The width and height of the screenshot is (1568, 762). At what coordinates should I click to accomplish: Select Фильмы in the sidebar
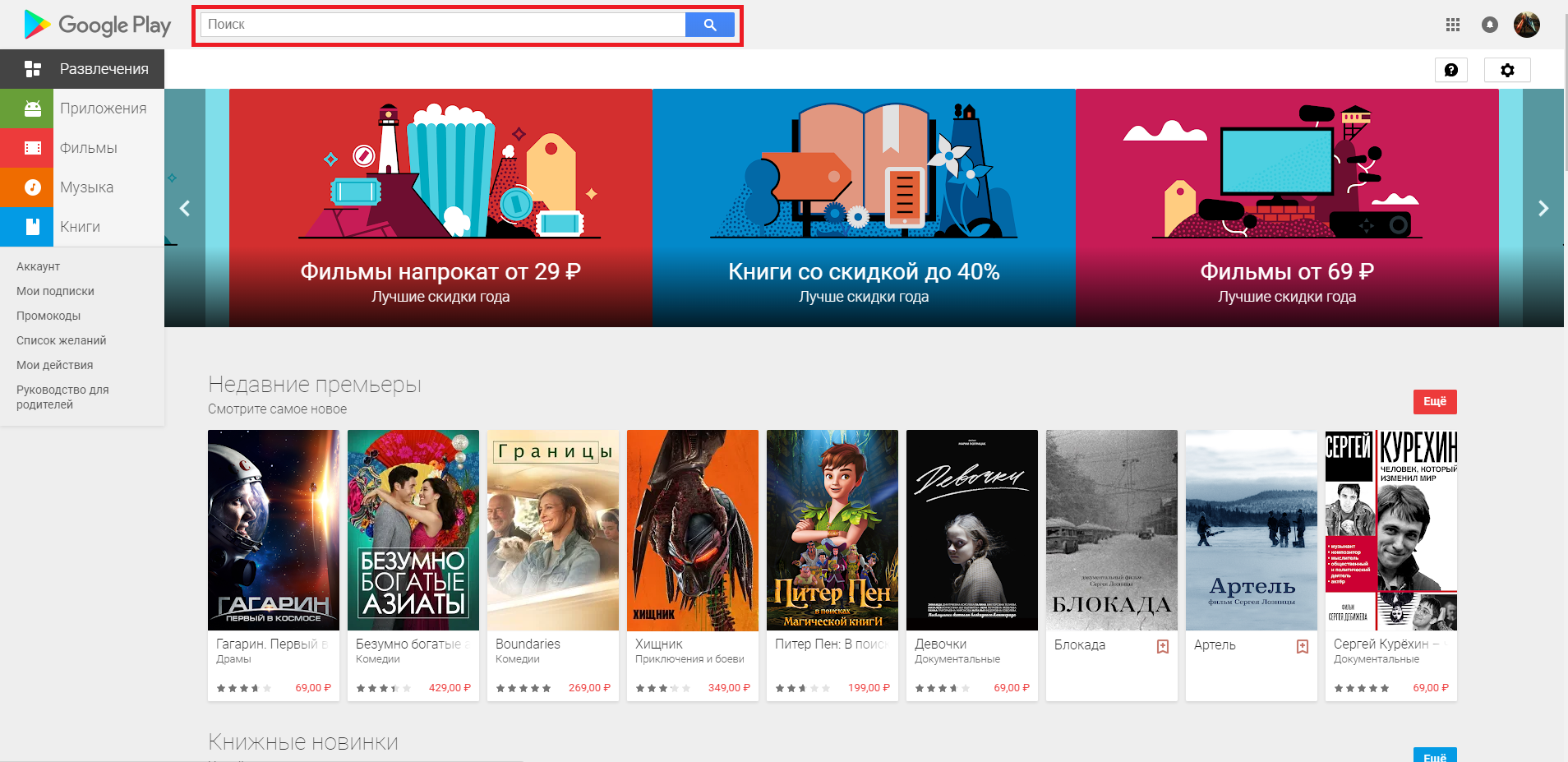click(x=82, y=148)
